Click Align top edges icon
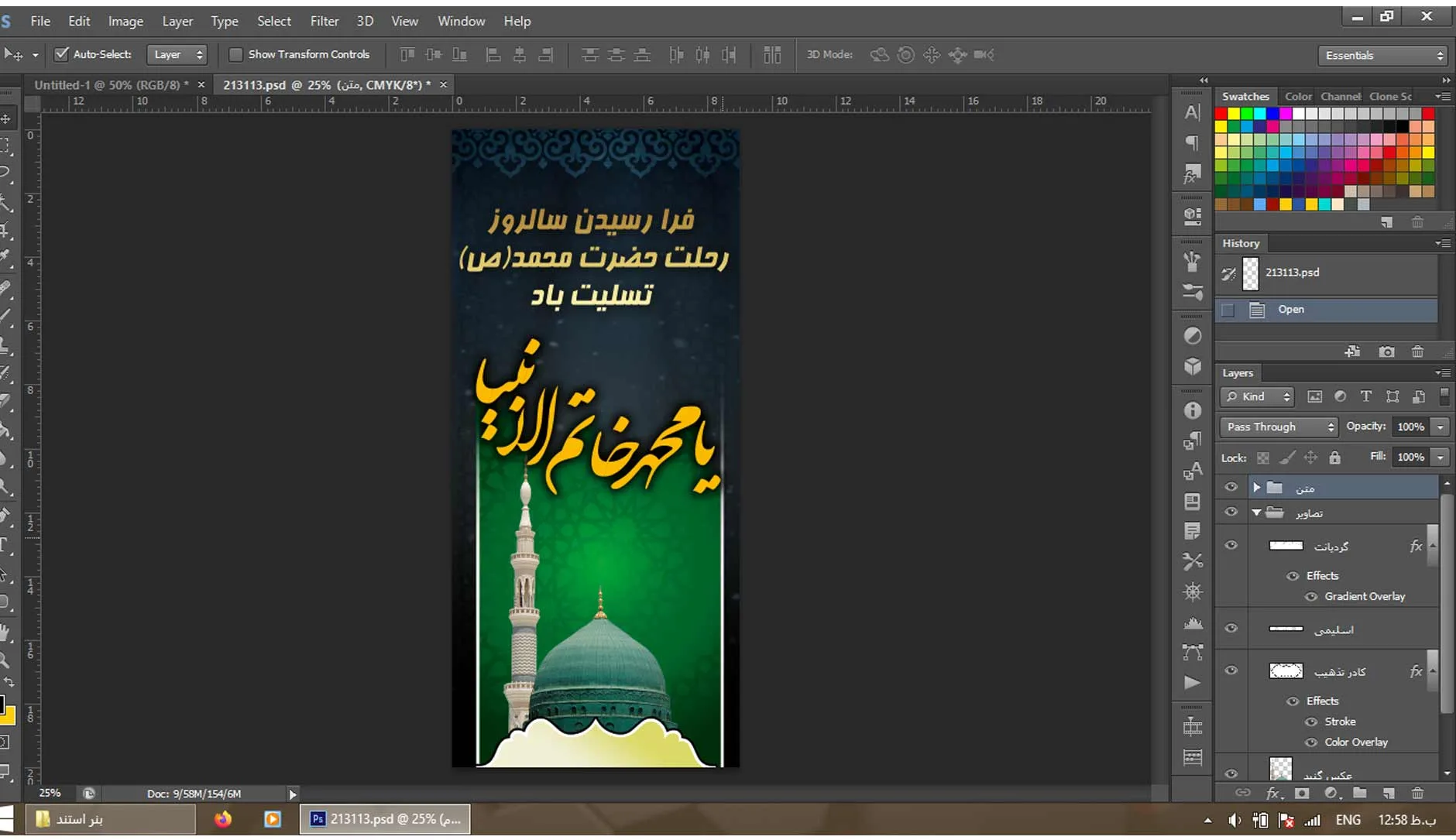Screen dimensions: 1456x840 (407, 54)
